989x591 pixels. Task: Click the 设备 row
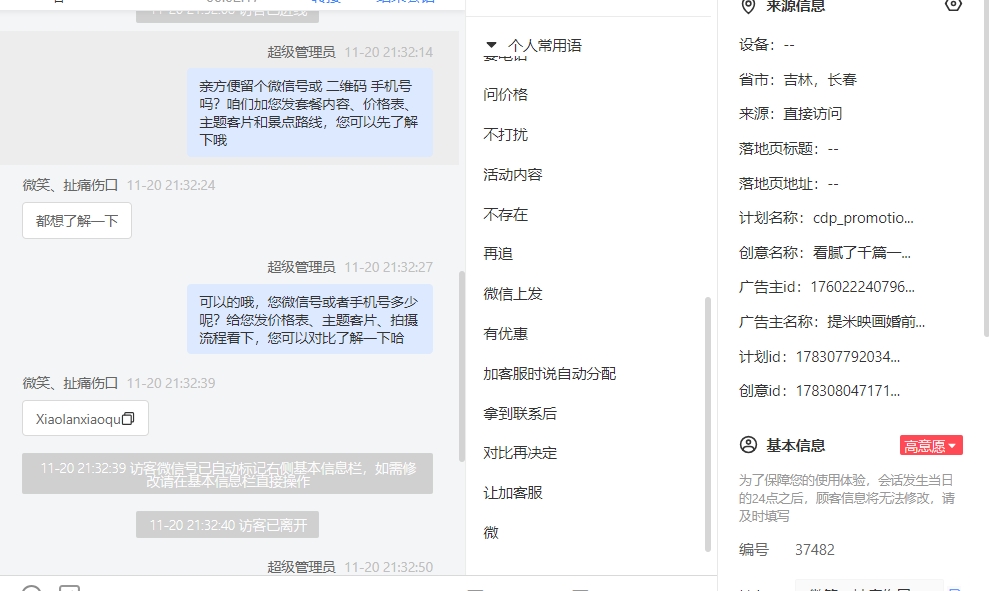click(766, 45)
